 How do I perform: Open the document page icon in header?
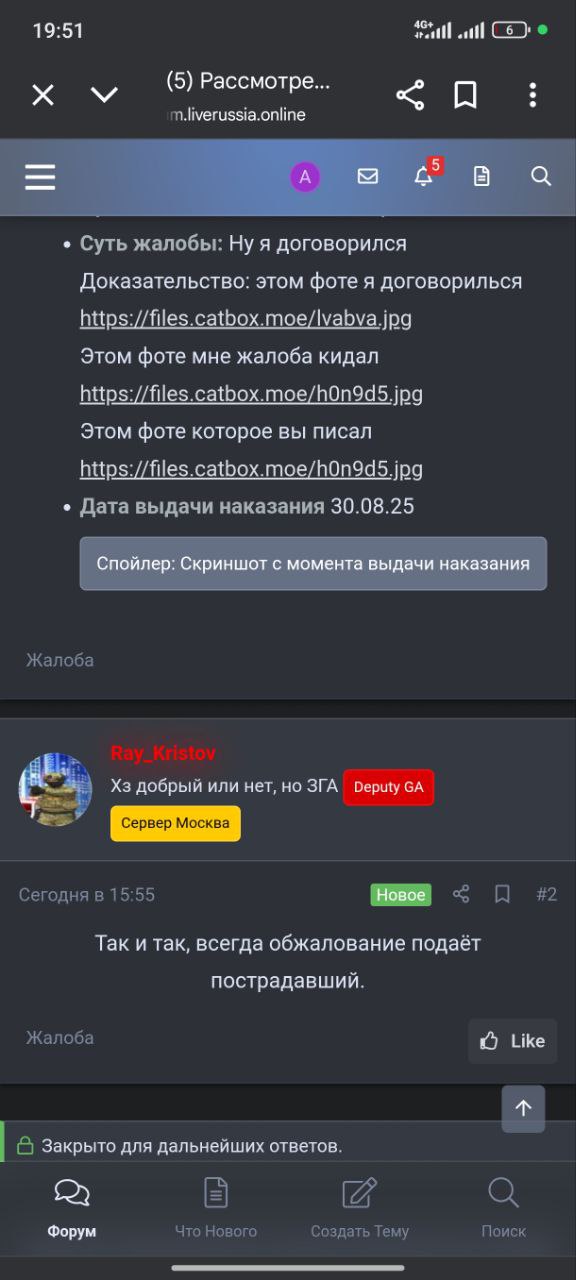pos(482,177)
